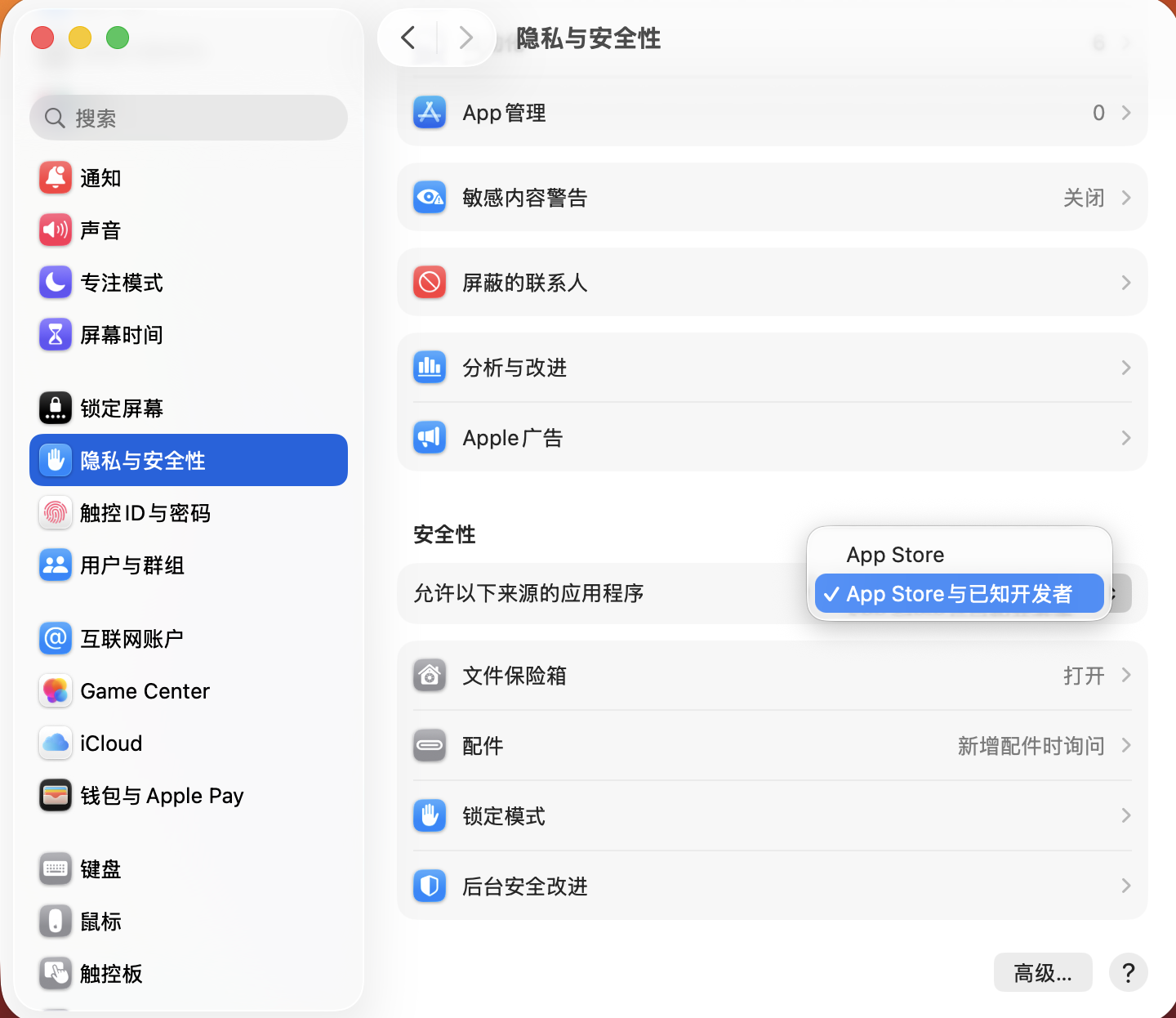Click the 允许以下来源的应用程序 label

(528, 593)
